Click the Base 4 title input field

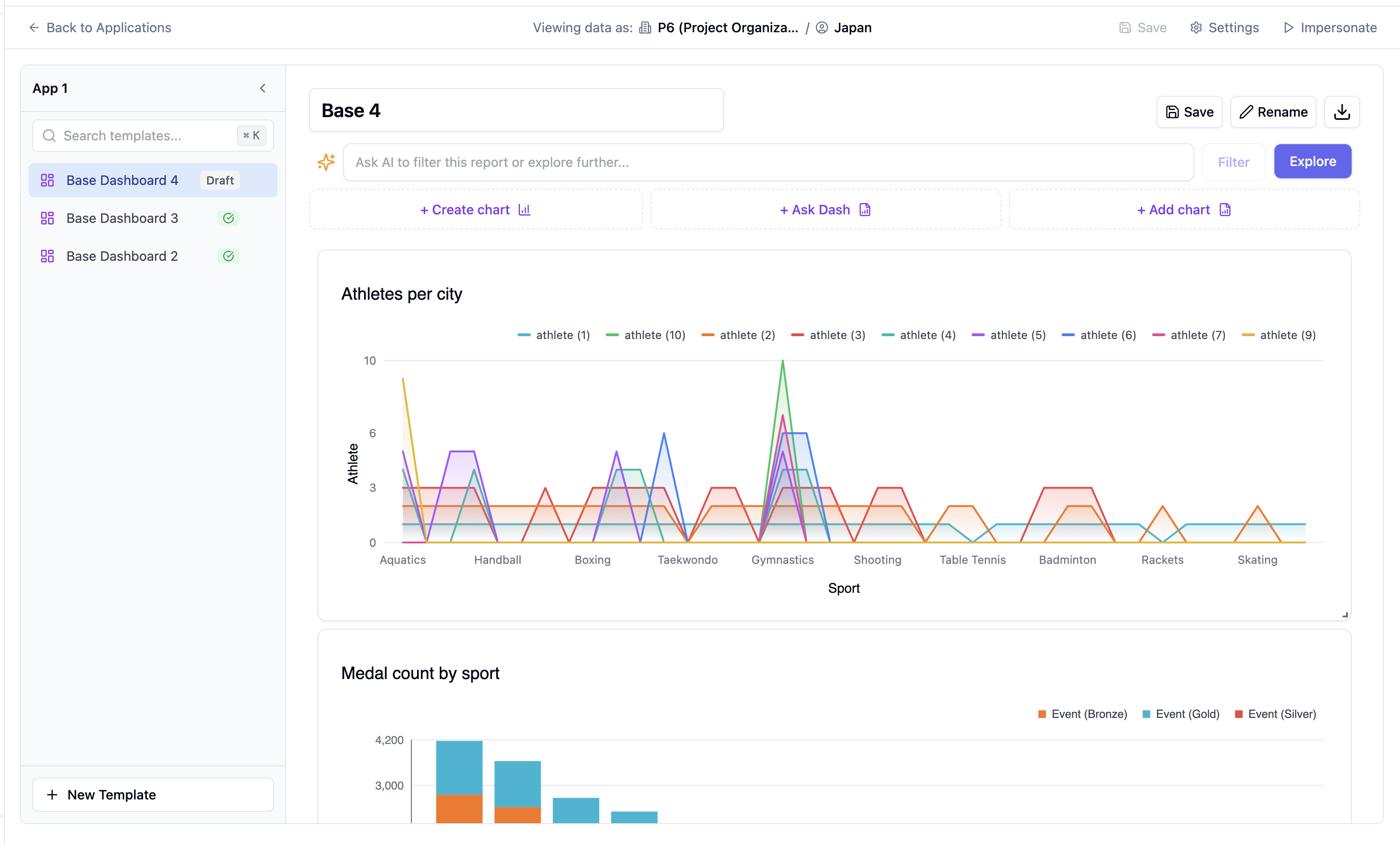tap(516, 110)
